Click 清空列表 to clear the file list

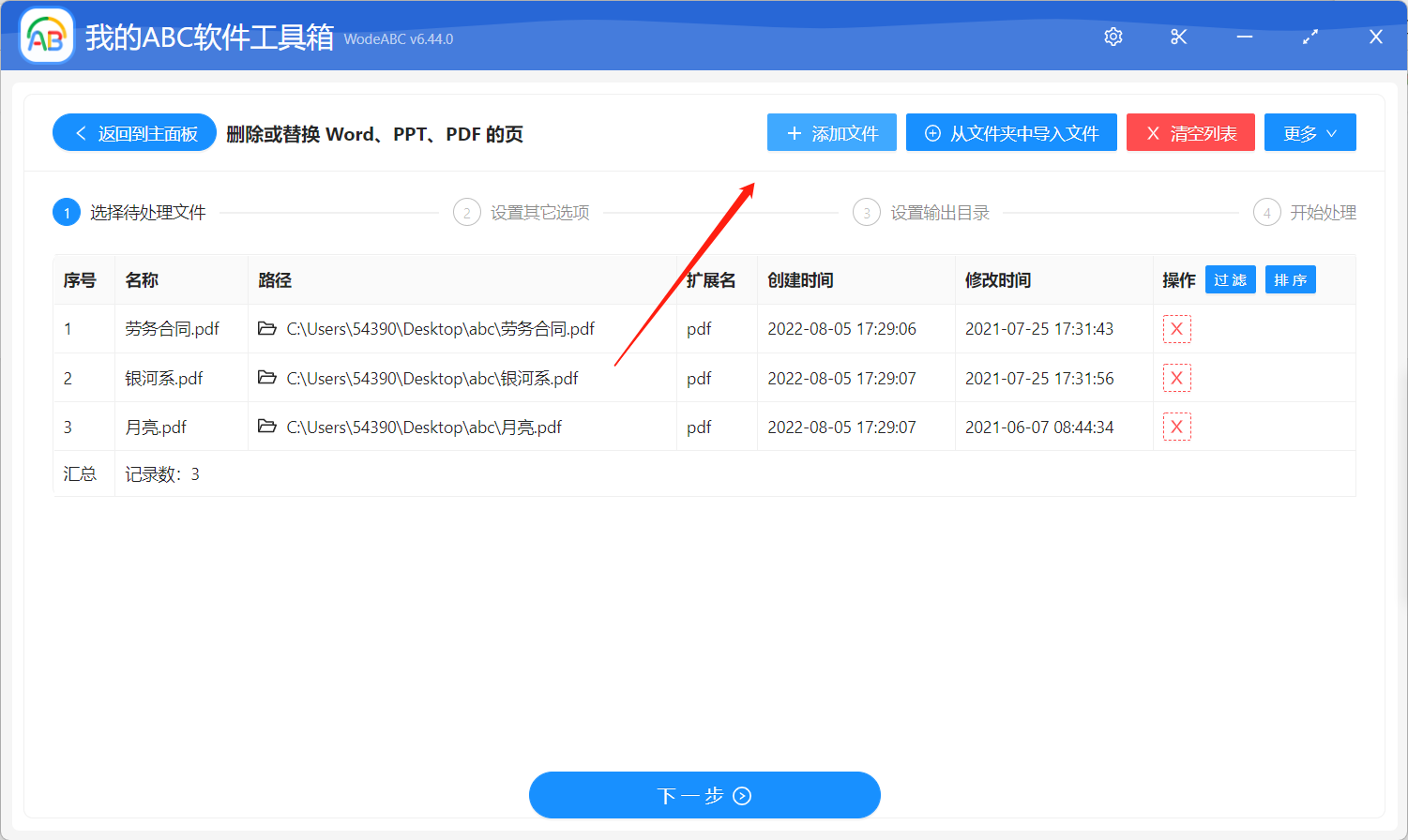pos(1190,132)
